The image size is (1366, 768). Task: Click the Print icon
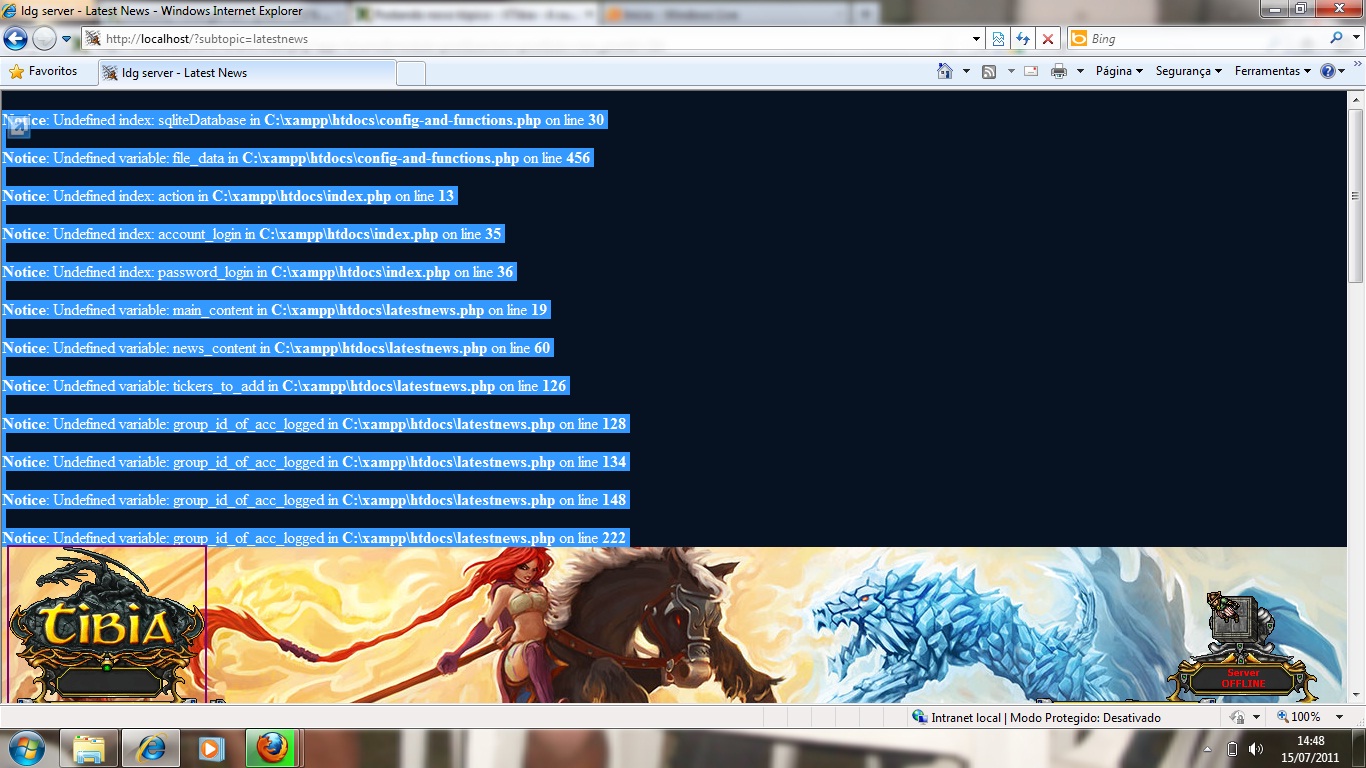pos(1059,71)
